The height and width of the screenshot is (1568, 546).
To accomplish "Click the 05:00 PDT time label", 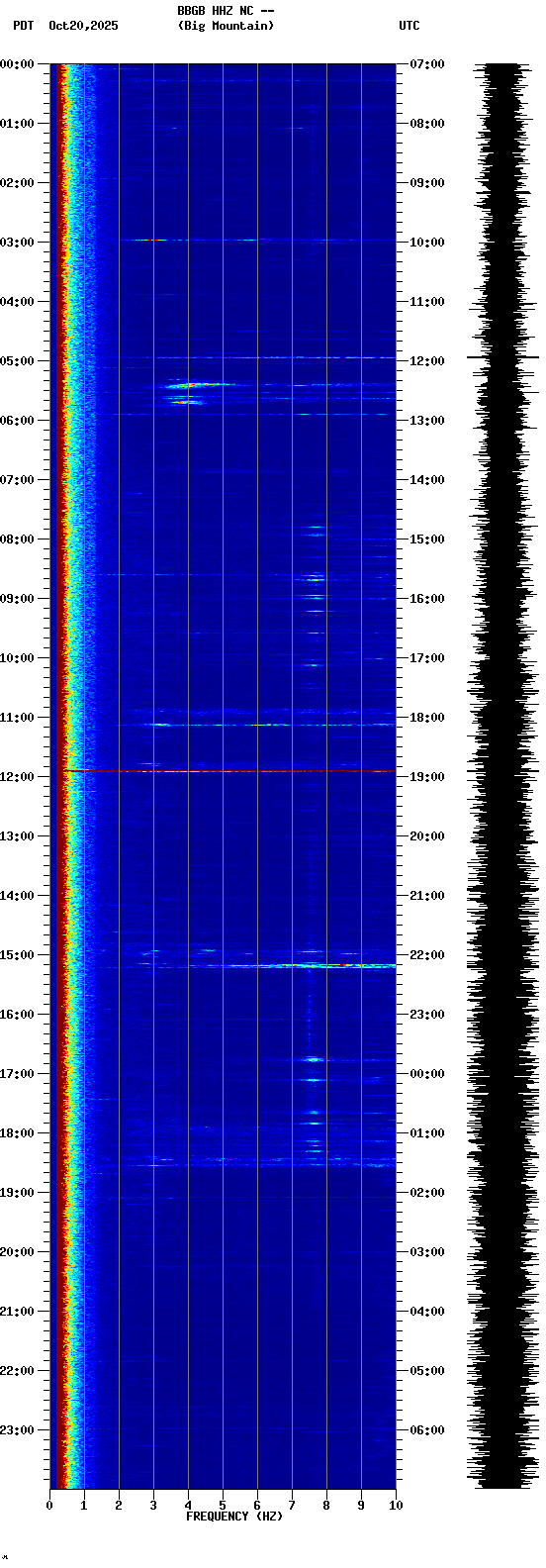I will point(17,361).
